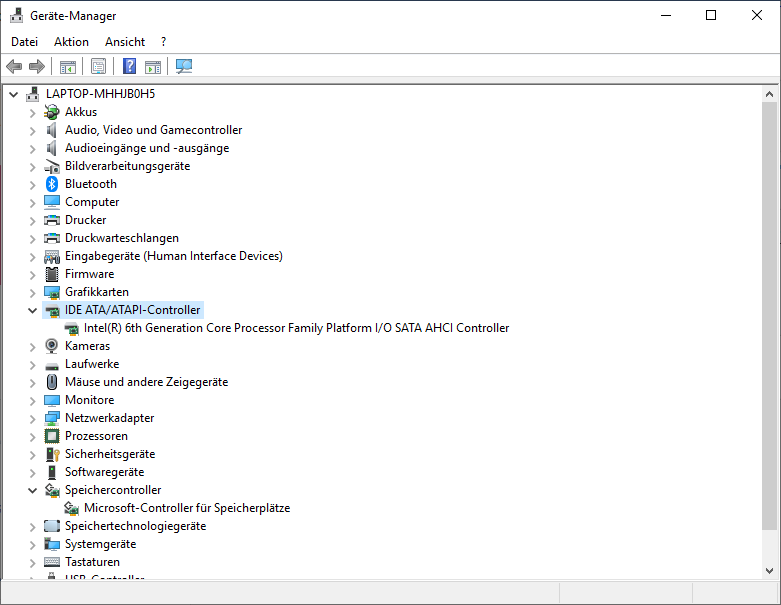Collapse the LAPTOP-MHHJB0H5 root node
The height and width of the screenshot is (605, 781).
pyautogui.click(x=13, y=94)
